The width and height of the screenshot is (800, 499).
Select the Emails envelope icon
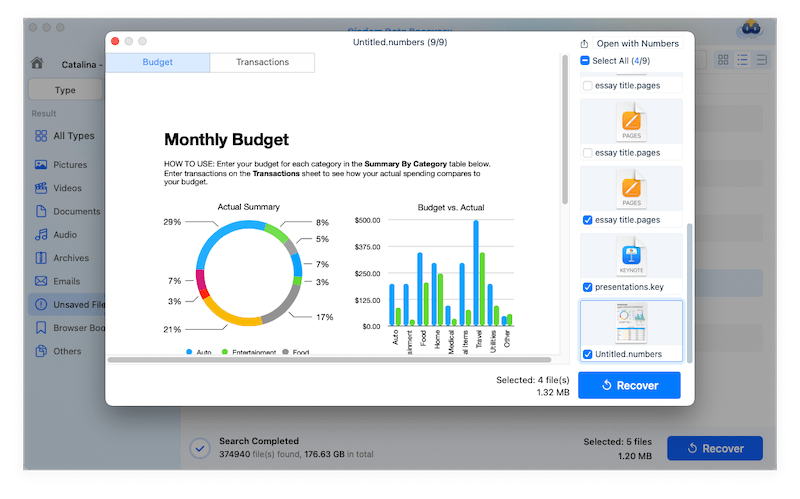click(41, 281)
